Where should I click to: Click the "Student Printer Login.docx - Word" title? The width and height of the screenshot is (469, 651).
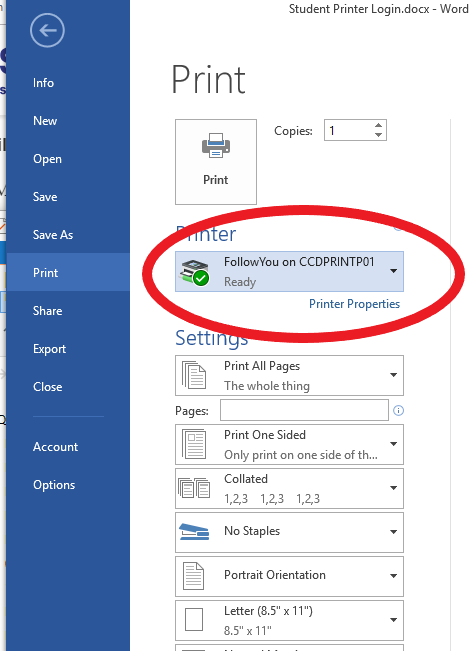(378, 9)
